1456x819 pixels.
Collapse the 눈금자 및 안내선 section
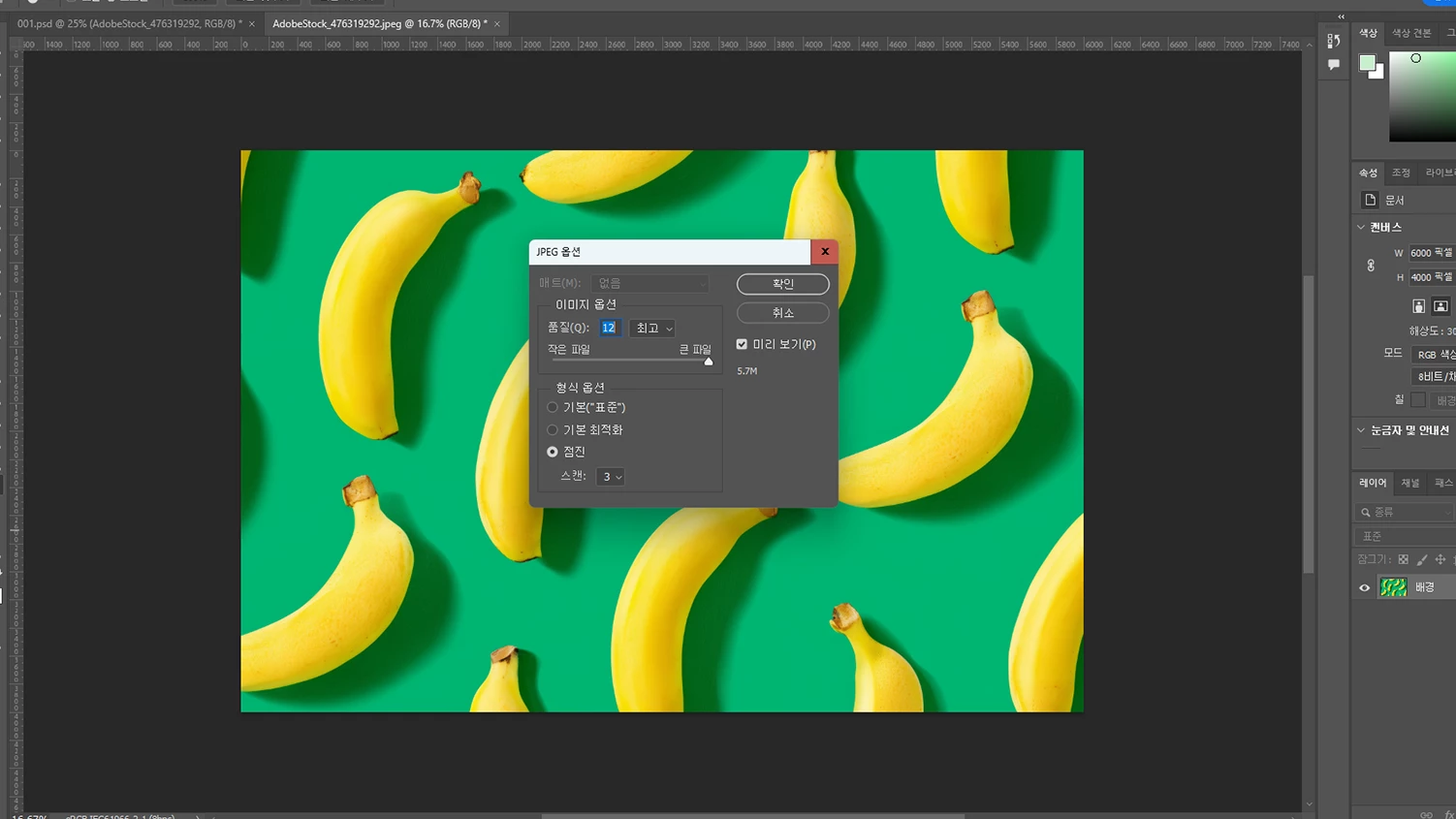point(1361,430)
